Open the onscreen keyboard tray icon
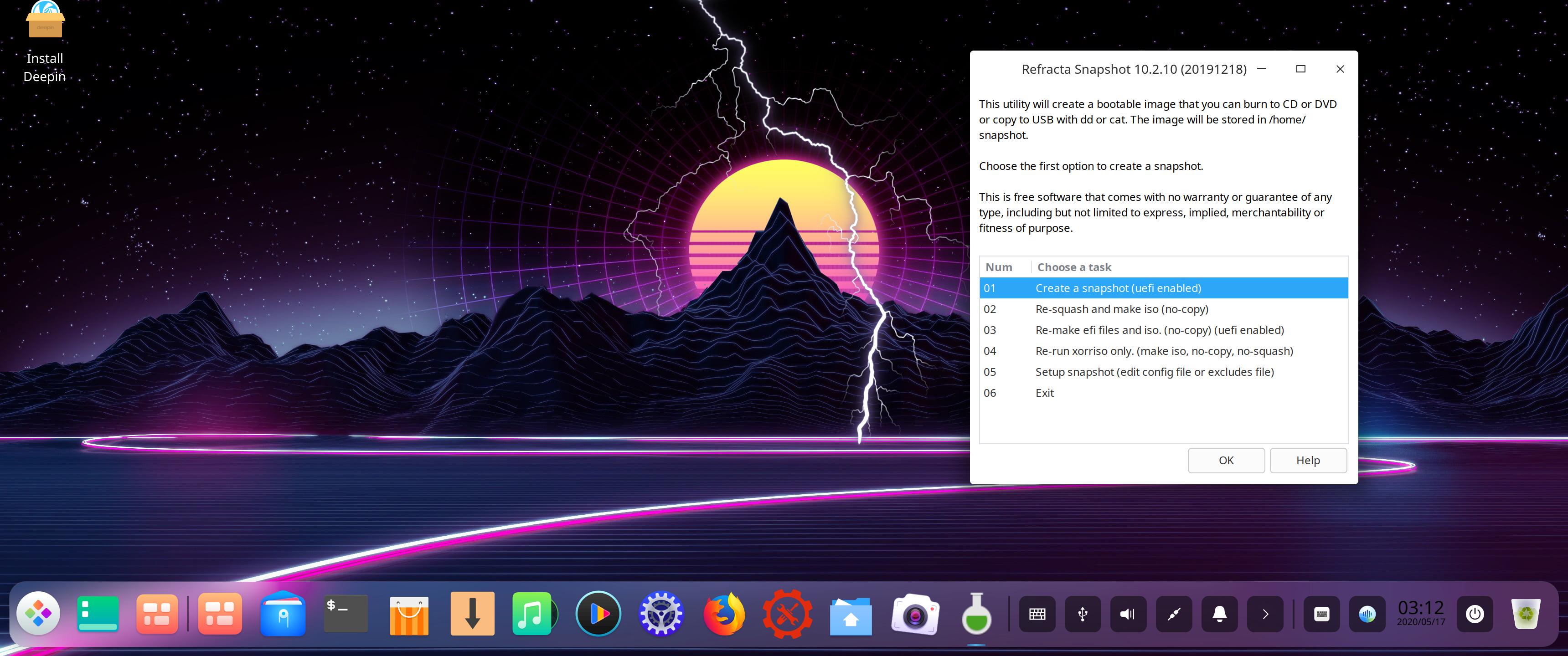Screen dimensions: 1568x656 [1037, 614]
